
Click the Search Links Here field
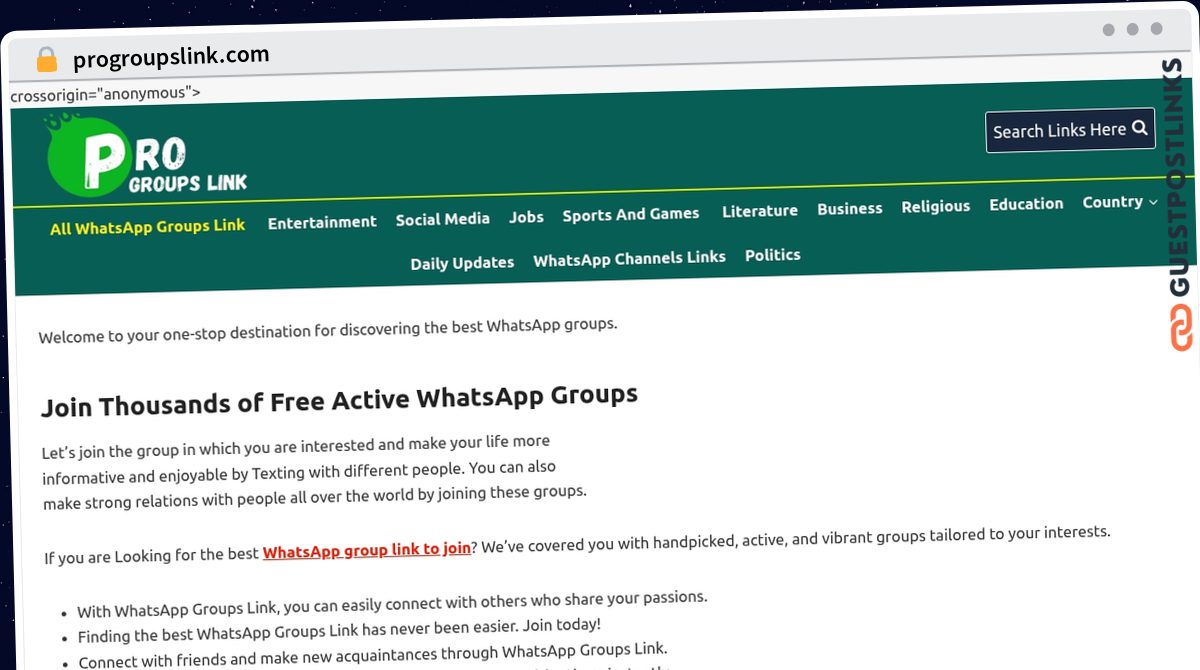pos(1070,130)
